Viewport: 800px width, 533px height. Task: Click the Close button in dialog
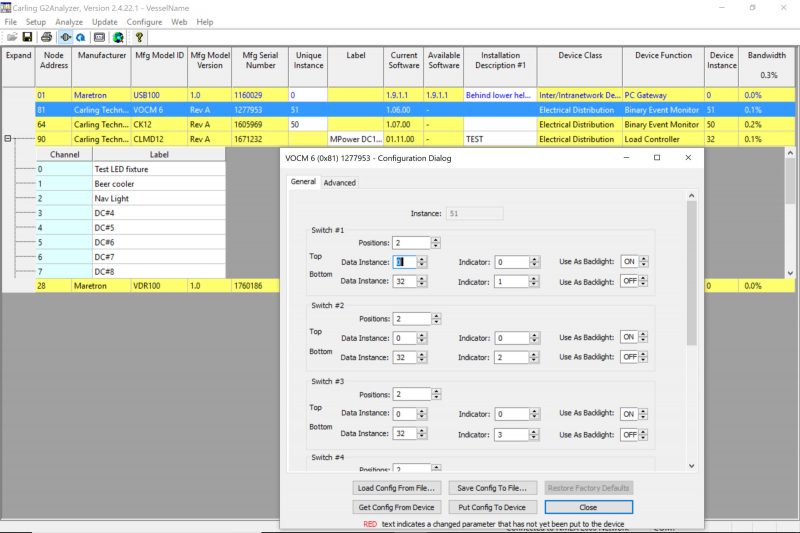tap(588, 507)
